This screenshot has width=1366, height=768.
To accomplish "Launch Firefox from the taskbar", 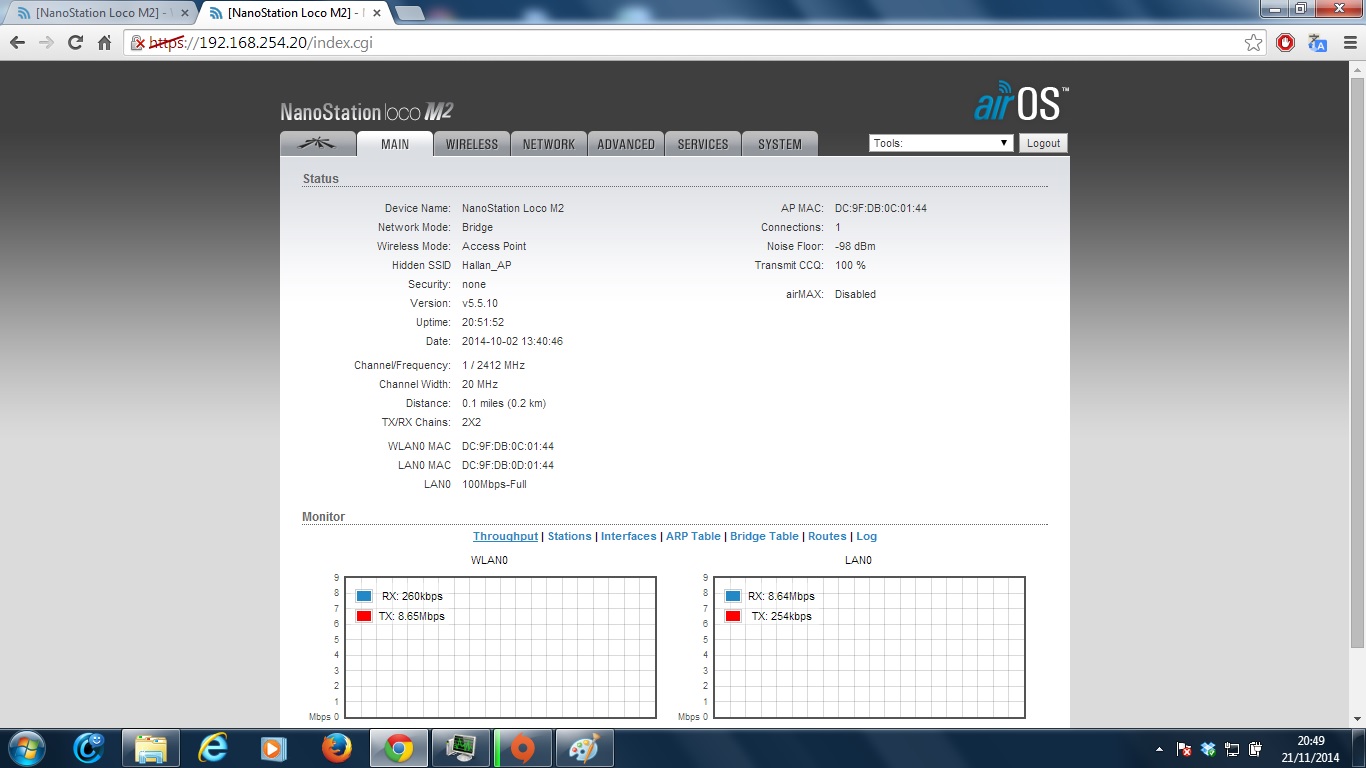I will tap(336, 748).
